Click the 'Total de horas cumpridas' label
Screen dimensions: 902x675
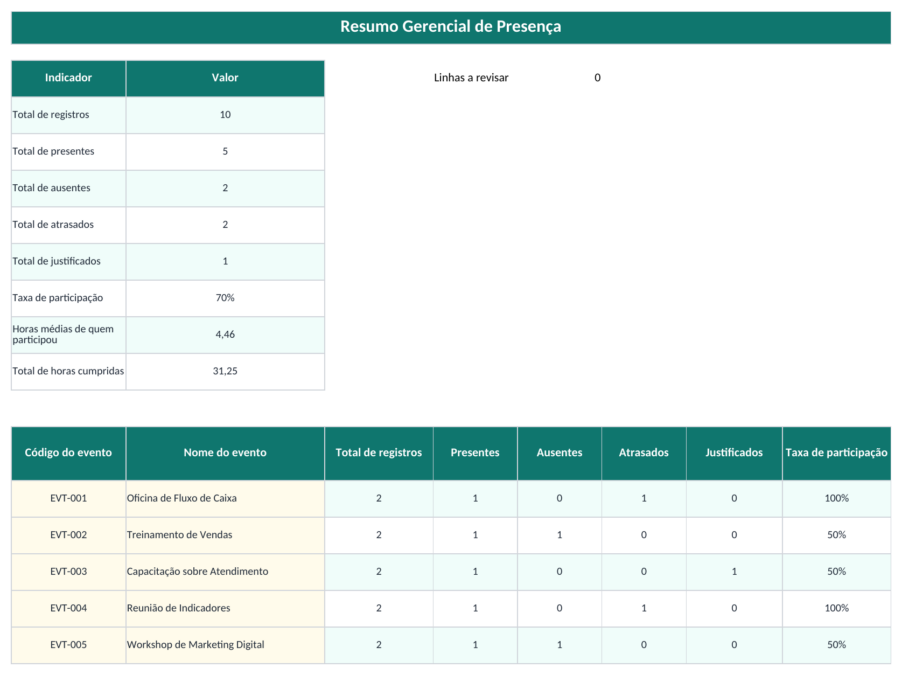pos(68,371)
